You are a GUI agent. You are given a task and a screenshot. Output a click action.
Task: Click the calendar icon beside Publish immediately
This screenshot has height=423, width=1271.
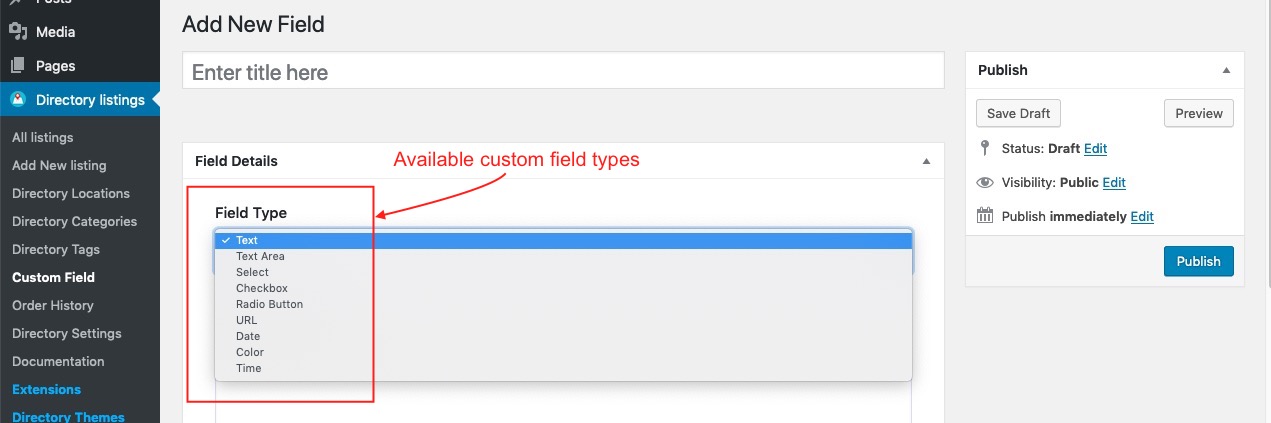pos(985,216)
